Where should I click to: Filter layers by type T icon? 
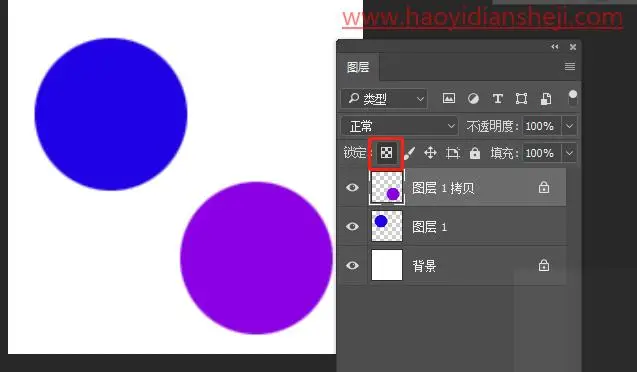point(497,98)
